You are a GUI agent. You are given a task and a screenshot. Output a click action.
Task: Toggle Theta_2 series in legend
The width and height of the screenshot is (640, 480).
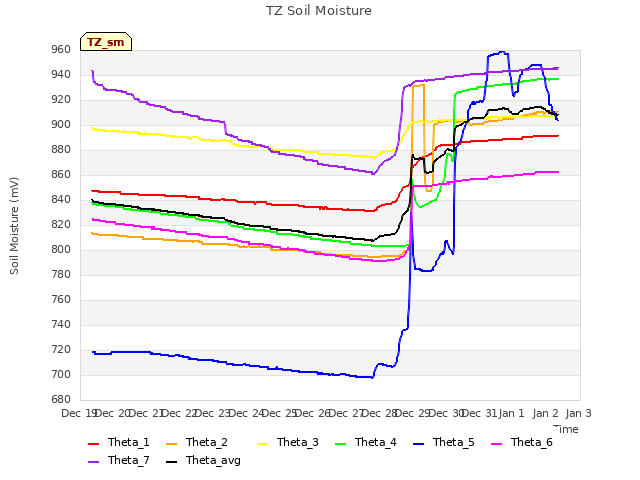pos(197,442)
